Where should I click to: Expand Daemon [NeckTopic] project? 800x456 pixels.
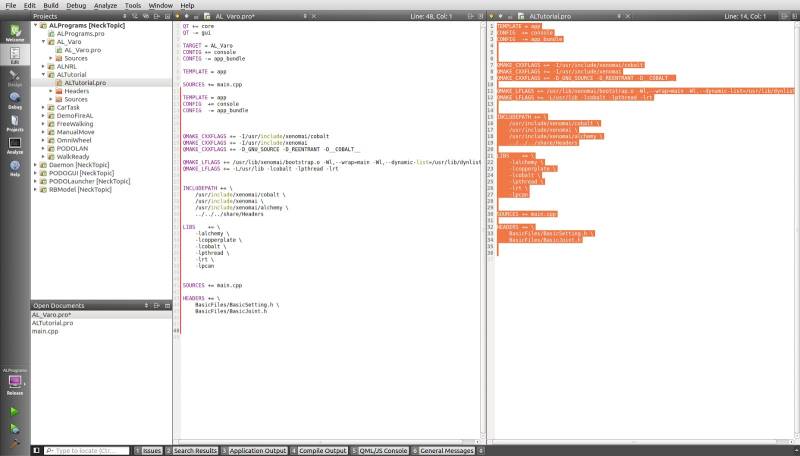coord(35,165)
